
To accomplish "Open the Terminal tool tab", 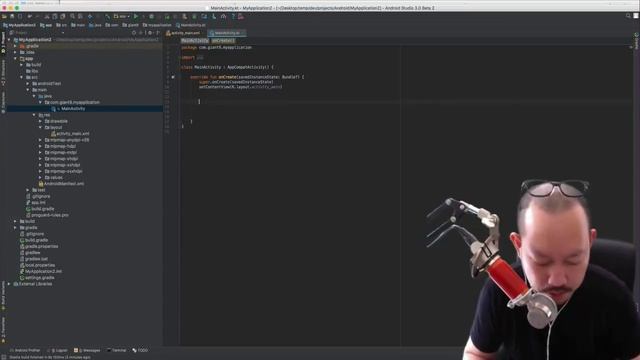I will (x=117, y=350).
